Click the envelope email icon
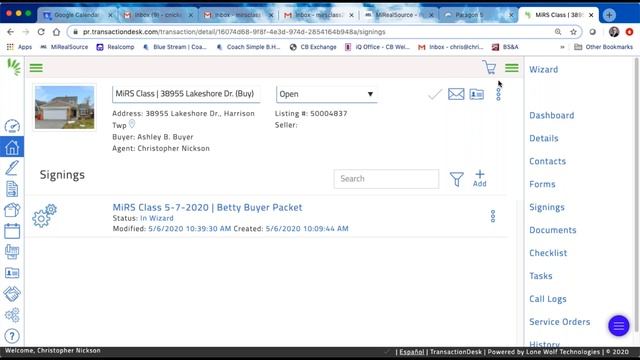This screenshot has width=640, height=360. click(456, 94)
